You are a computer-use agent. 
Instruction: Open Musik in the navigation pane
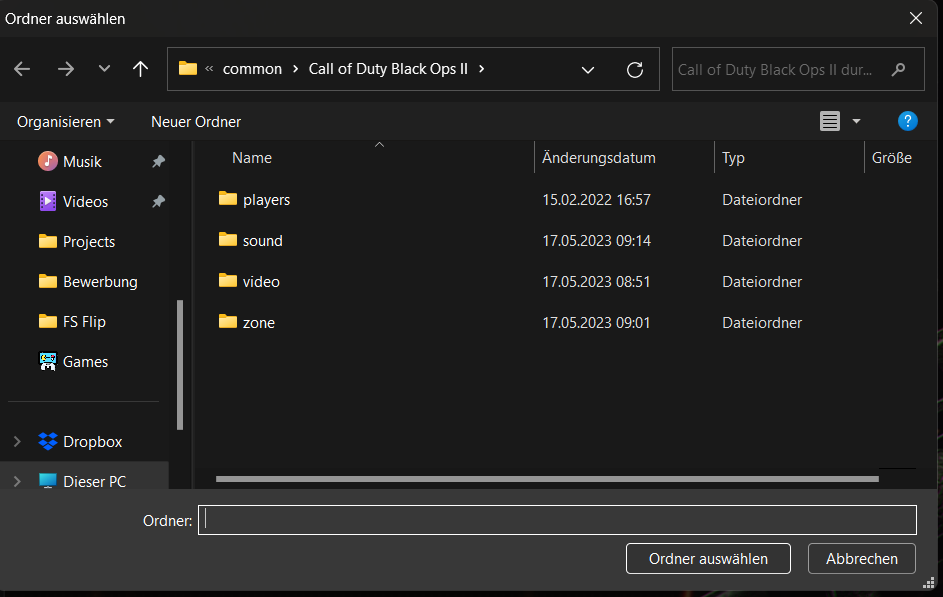pos(82,162)
